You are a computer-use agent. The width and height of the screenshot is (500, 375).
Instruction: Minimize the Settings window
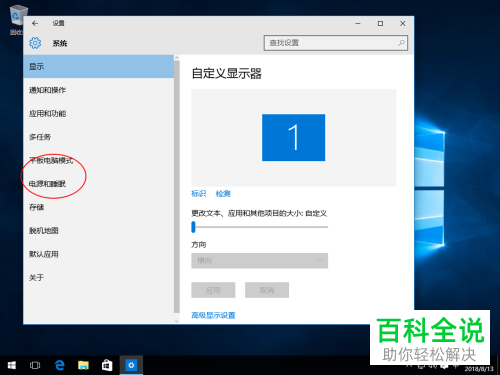(358, 23)
